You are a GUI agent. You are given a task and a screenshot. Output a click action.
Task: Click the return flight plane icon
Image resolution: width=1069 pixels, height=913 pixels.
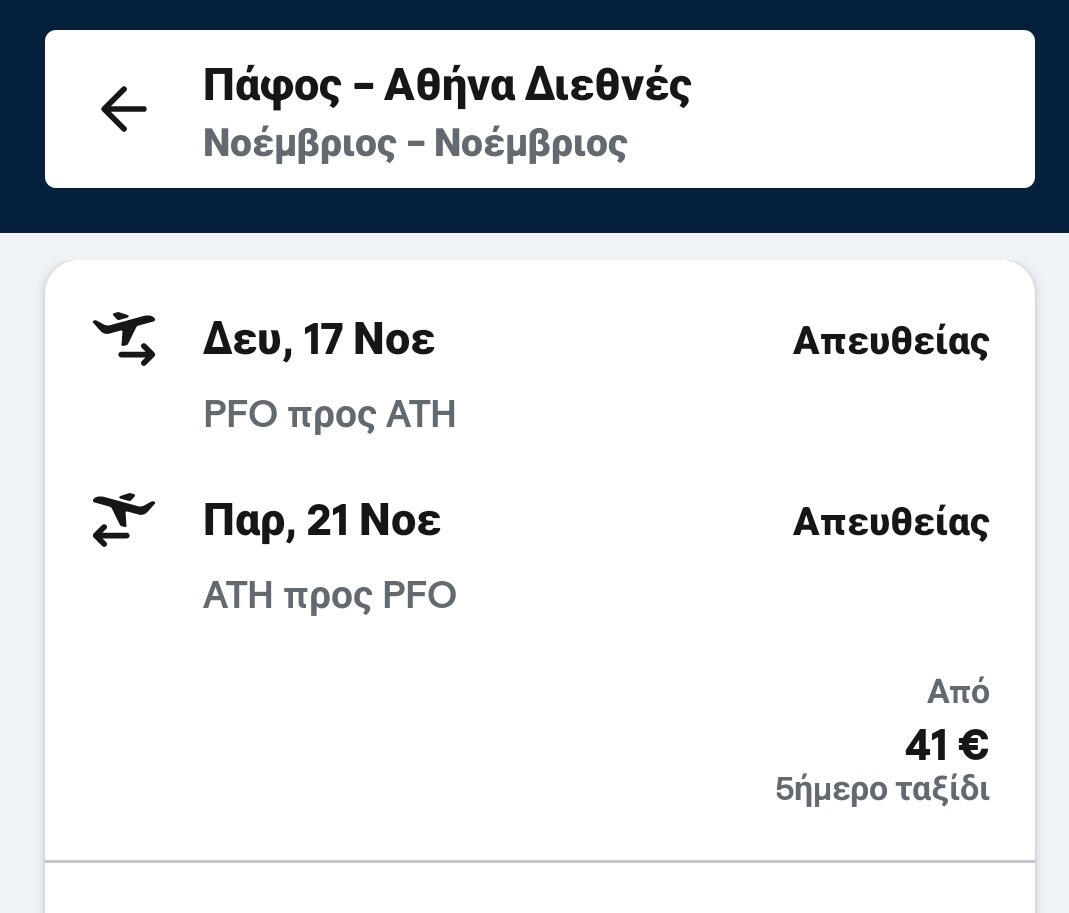pyautogui.click(x=124, y=520)
